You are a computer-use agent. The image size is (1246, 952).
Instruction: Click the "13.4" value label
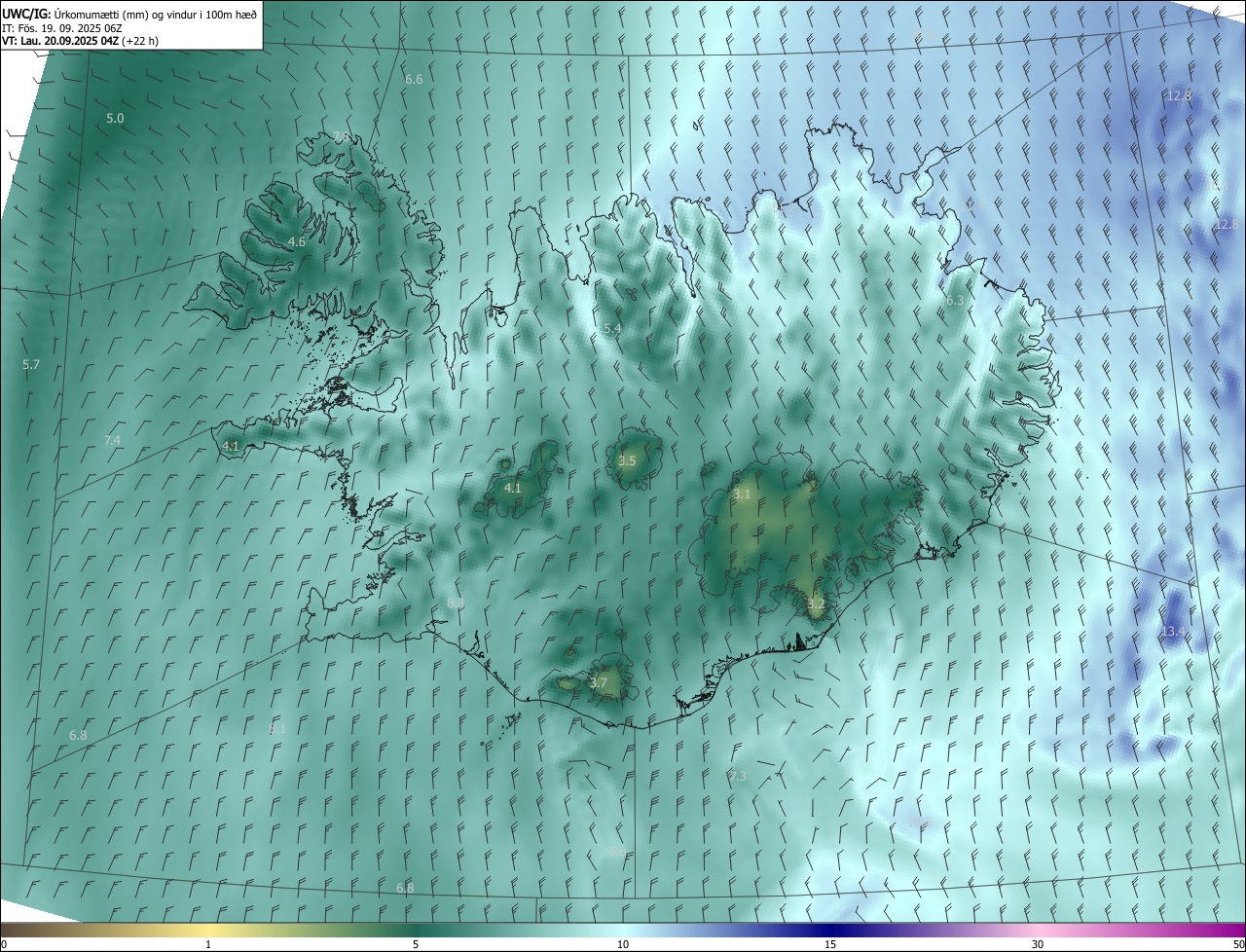click(1173, 632)
